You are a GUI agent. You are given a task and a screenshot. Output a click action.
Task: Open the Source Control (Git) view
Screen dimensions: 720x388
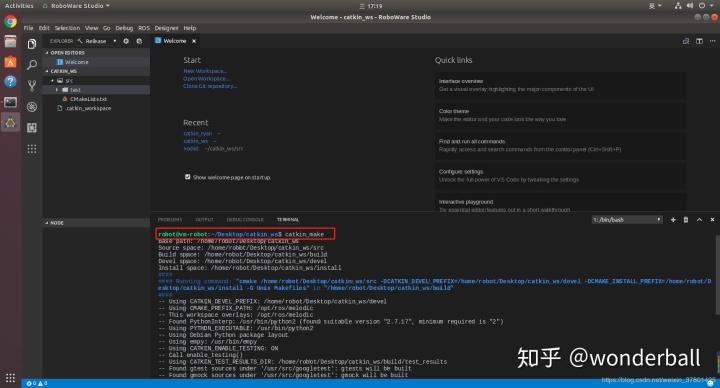pos(32,85)
